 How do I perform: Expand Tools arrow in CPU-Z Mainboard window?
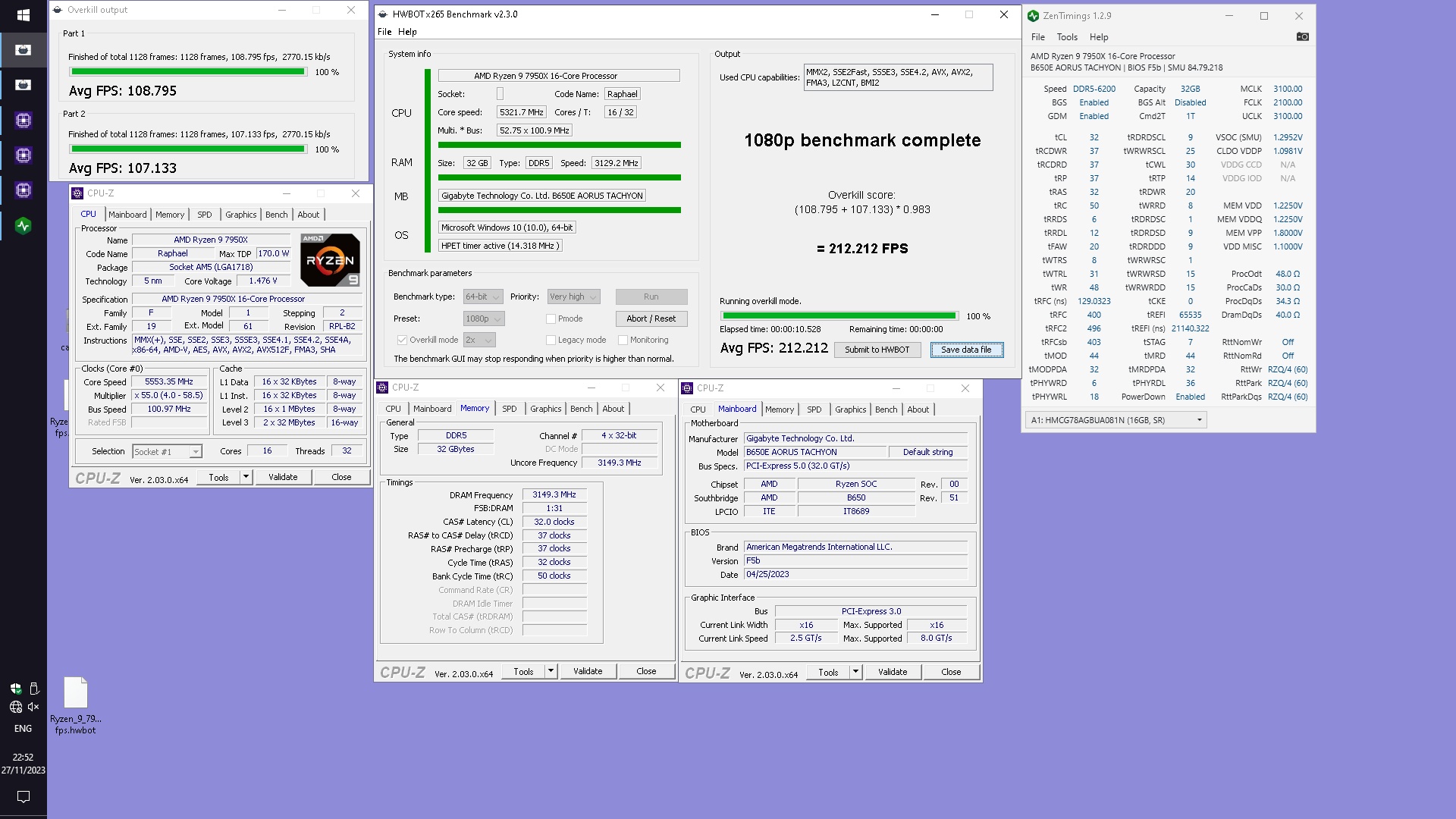pyautogui.click(x=855, y=672)
